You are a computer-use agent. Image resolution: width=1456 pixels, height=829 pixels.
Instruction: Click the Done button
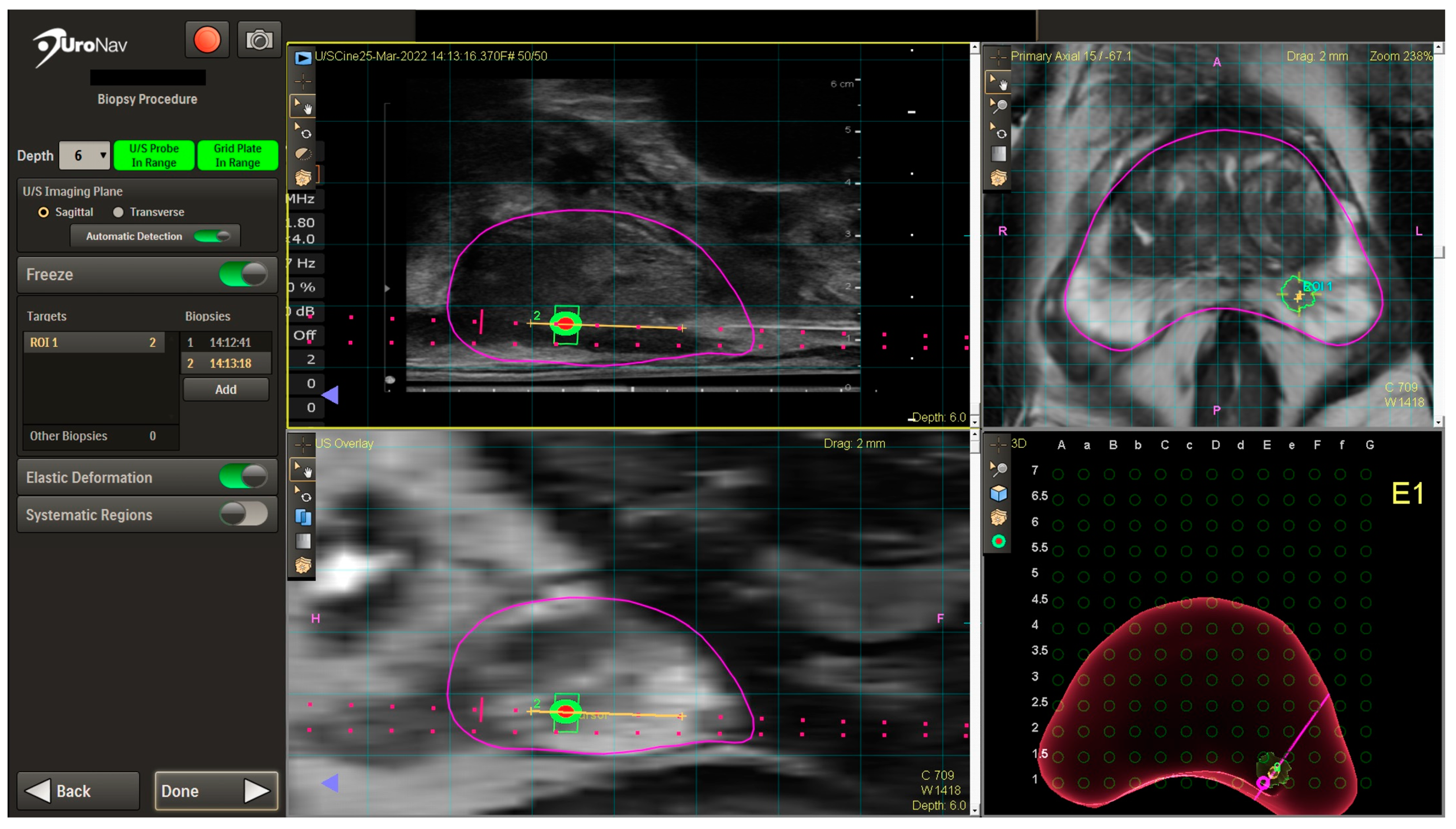coord(216,791)
